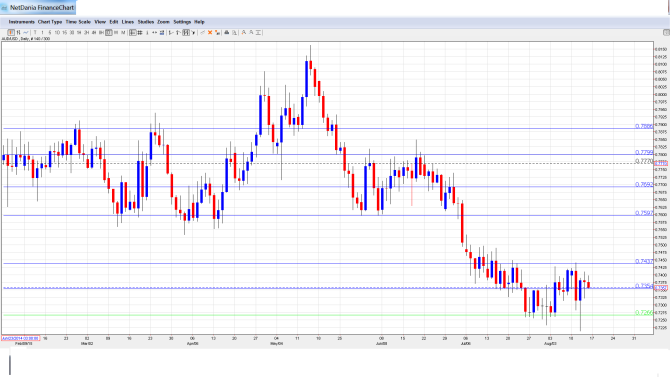Switch to 2H time scale
The width and height of the screenshot is (670, 377).
[x=86, y=32]
